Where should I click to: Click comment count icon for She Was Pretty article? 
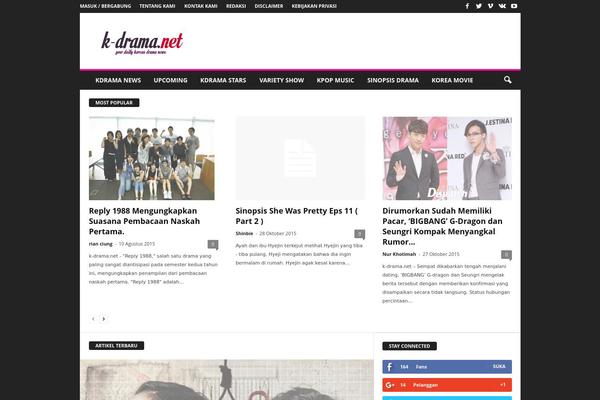359,234
